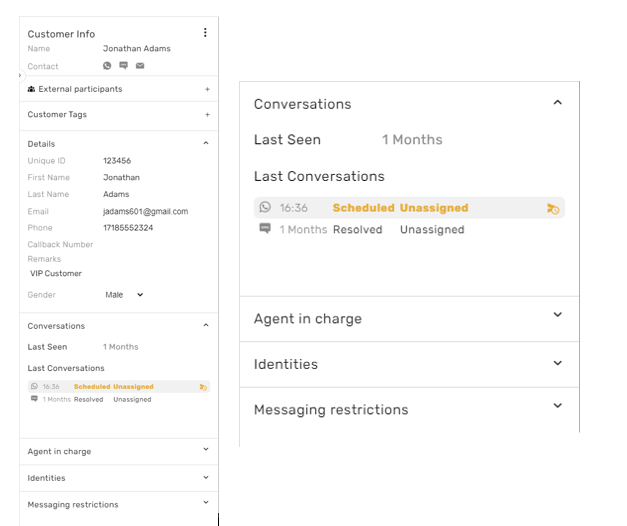627x526 pixels.
Task: Click the email contact icon
Action: coord(140,66)
